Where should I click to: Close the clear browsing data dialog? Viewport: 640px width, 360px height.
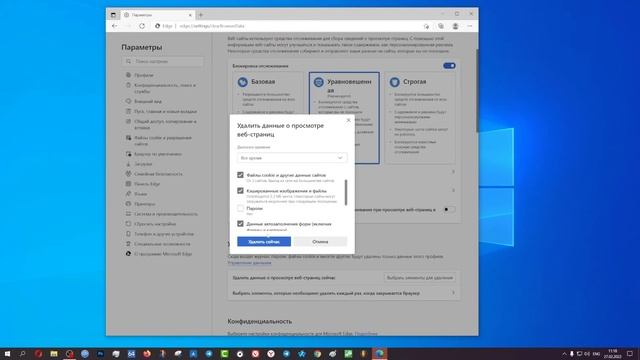348,120
